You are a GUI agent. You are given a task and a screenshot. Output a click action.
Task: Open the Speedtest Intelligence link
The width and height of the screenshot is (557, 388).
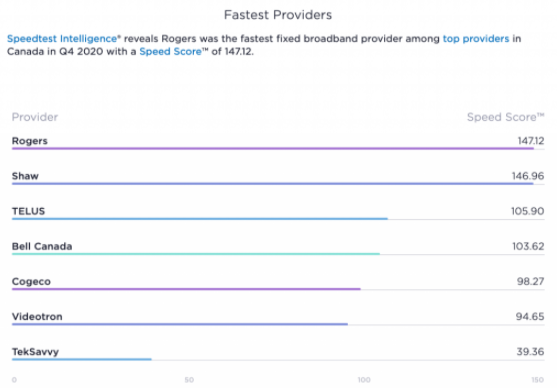(62, 39)
